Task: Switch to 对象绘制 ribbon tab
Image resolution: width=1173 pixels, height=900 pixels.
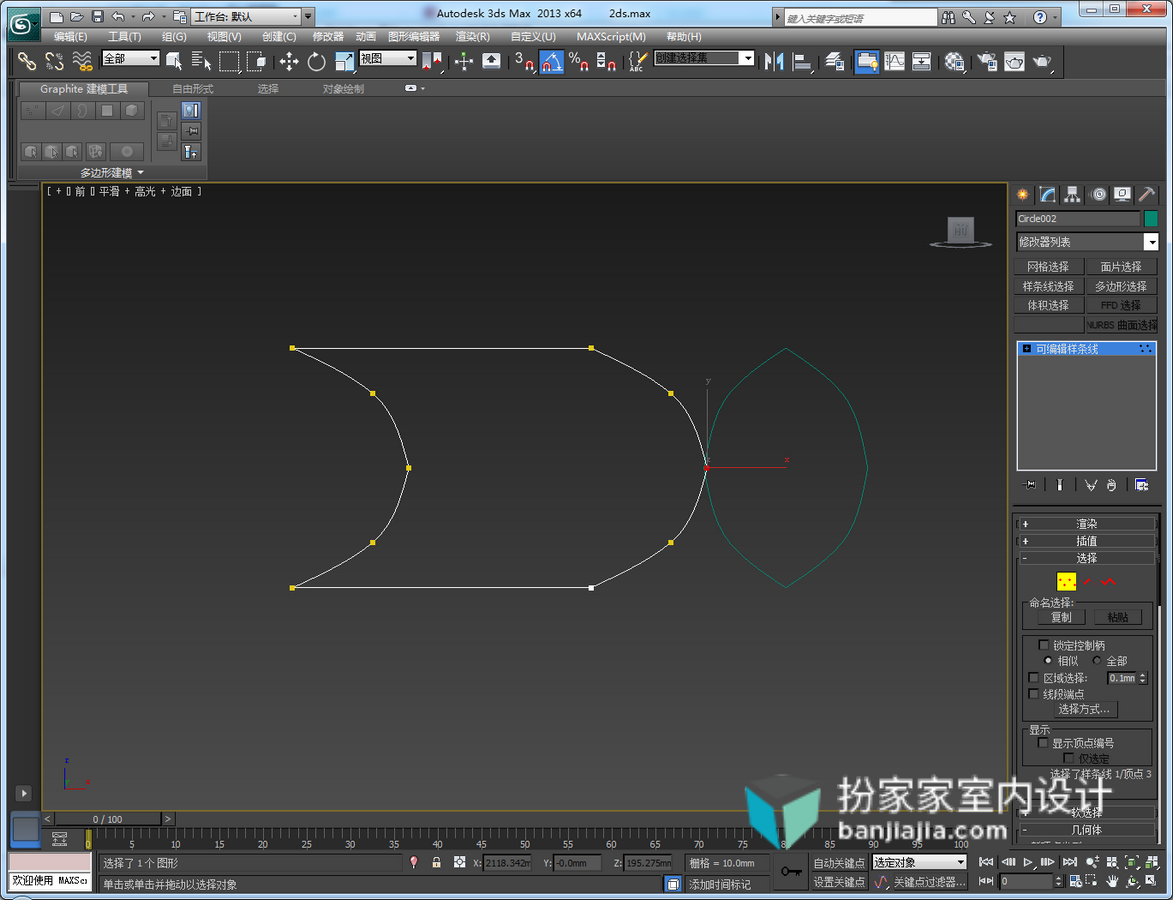Action: [x=343, y=88]
